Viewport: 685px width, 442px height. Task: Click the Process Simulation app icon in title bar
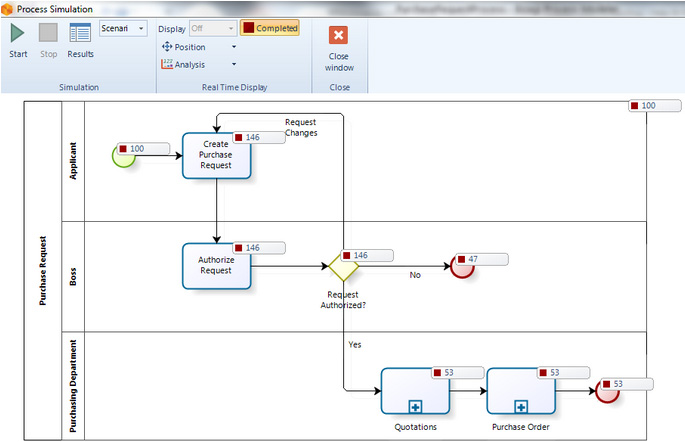[x=7, y=9]
